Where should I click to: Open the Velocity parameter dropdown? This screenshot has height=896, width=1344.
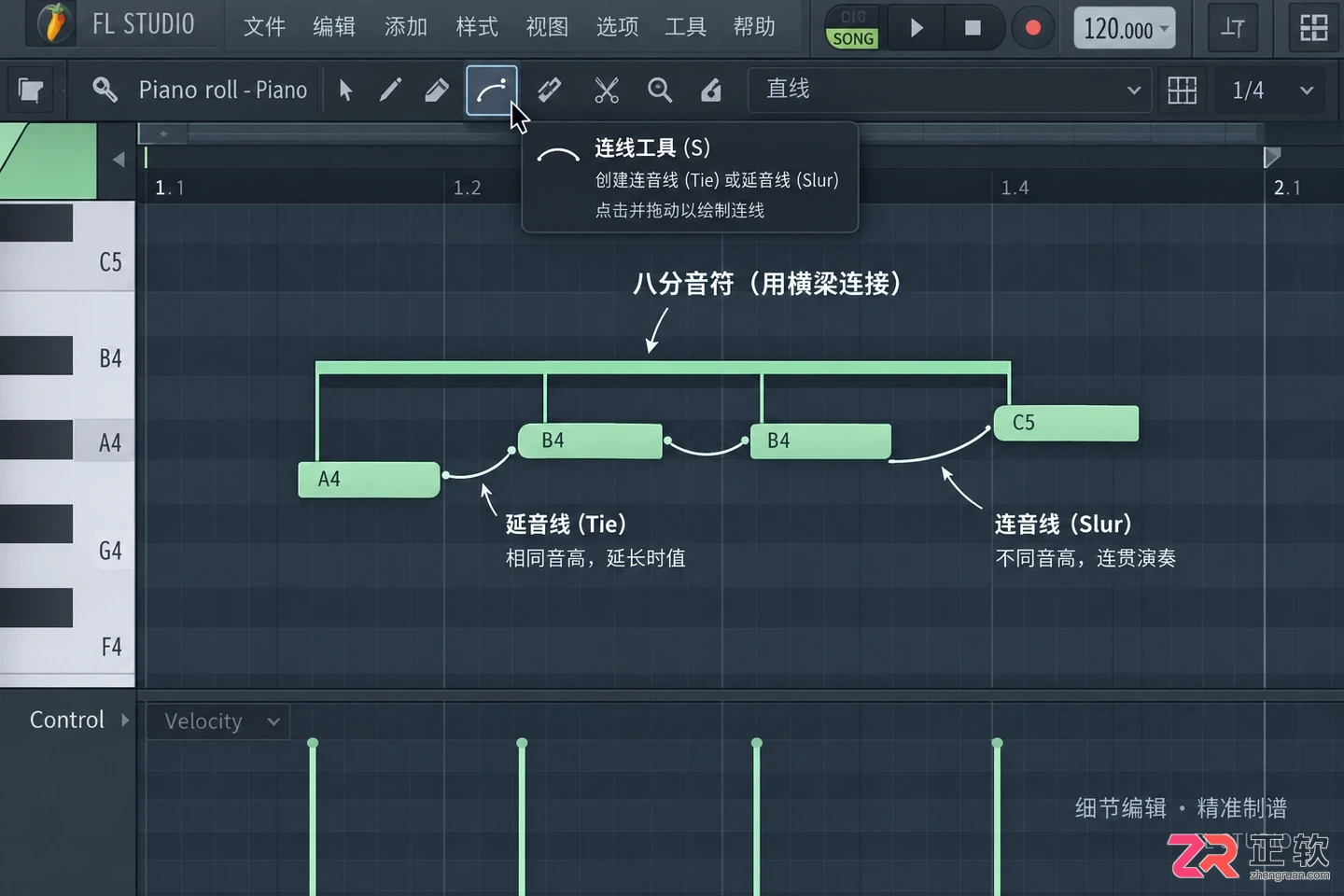(218, 721)
